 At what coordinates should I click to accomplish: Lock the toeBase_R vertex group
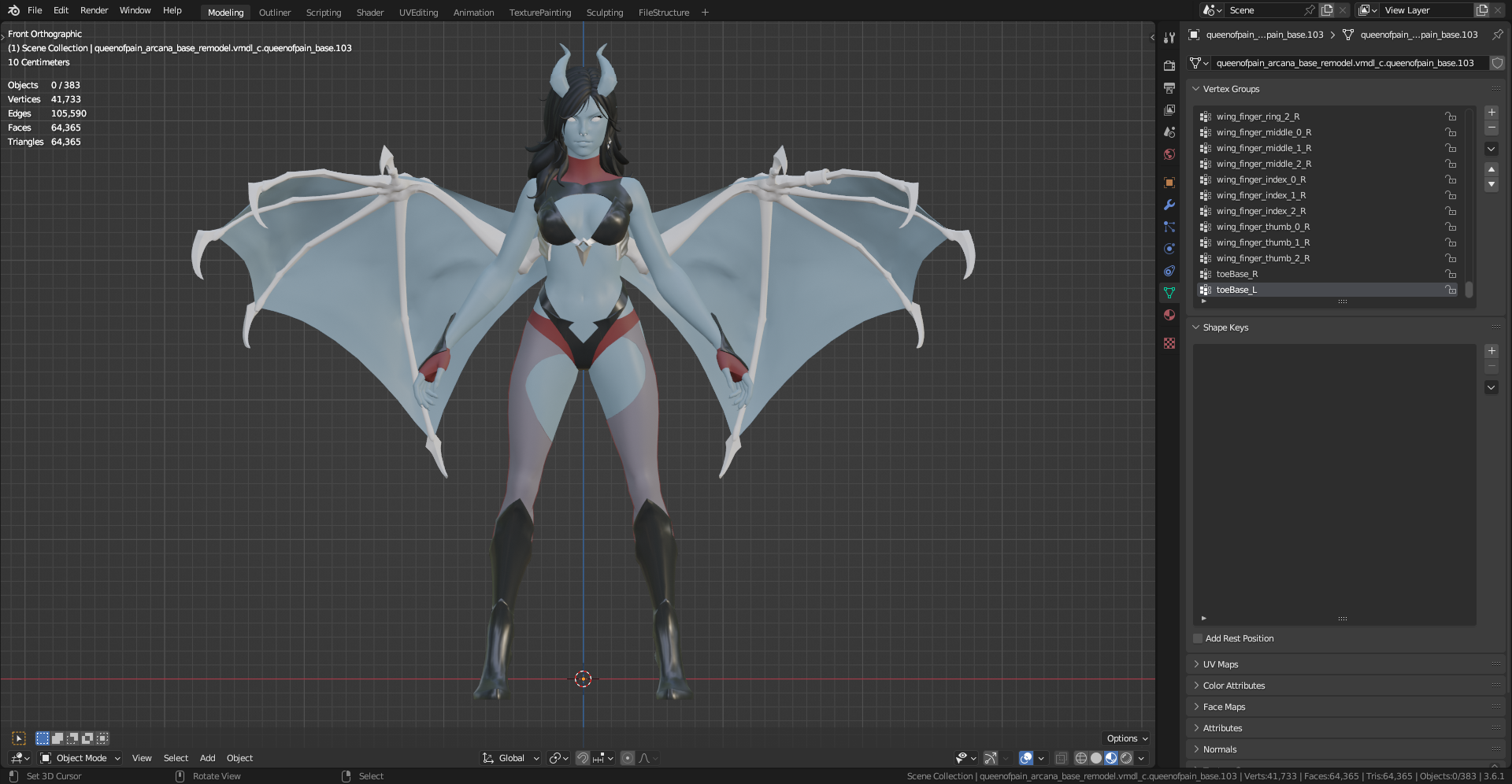(1451, 274)
